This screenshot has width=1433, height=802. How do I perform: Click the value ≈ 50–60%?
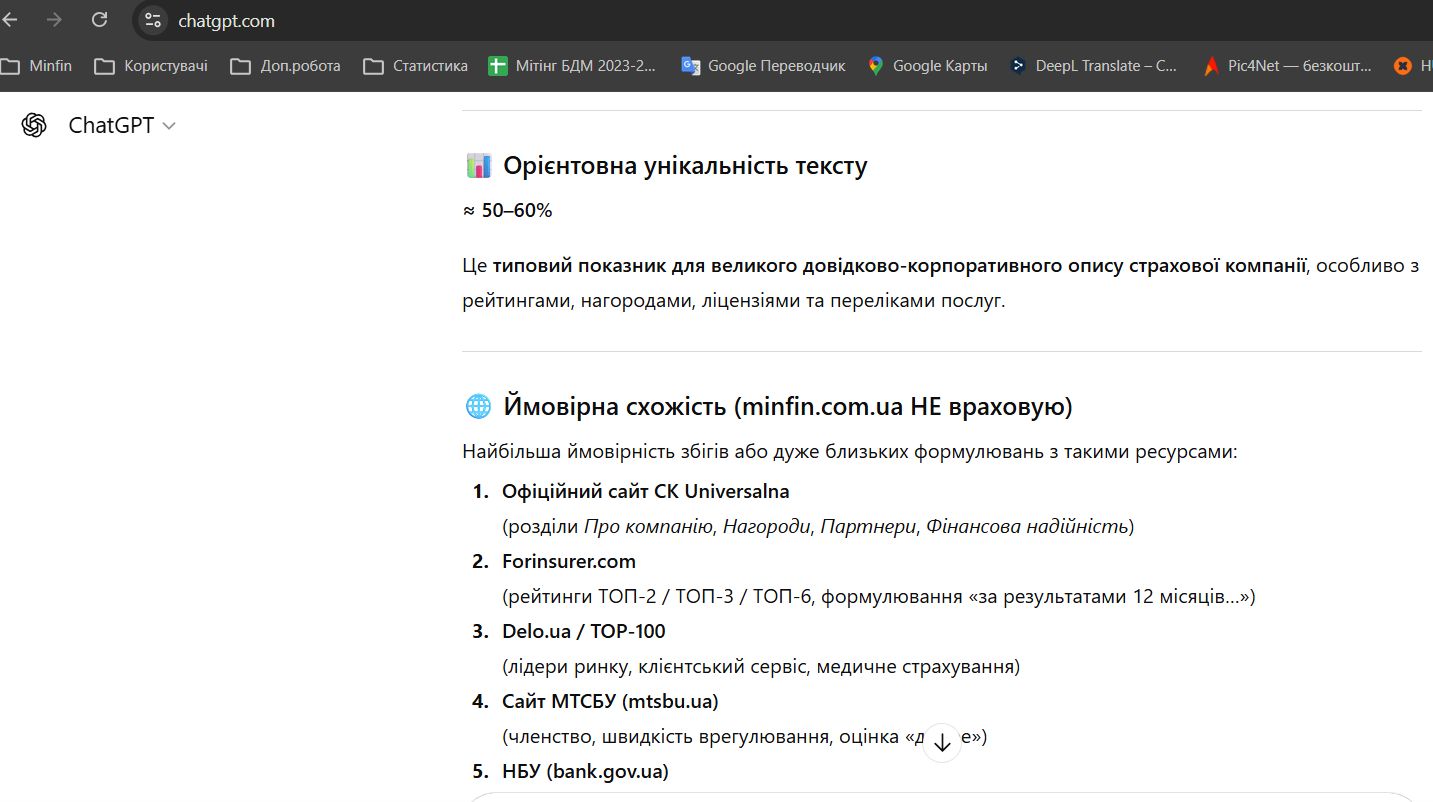coord(507,211)
